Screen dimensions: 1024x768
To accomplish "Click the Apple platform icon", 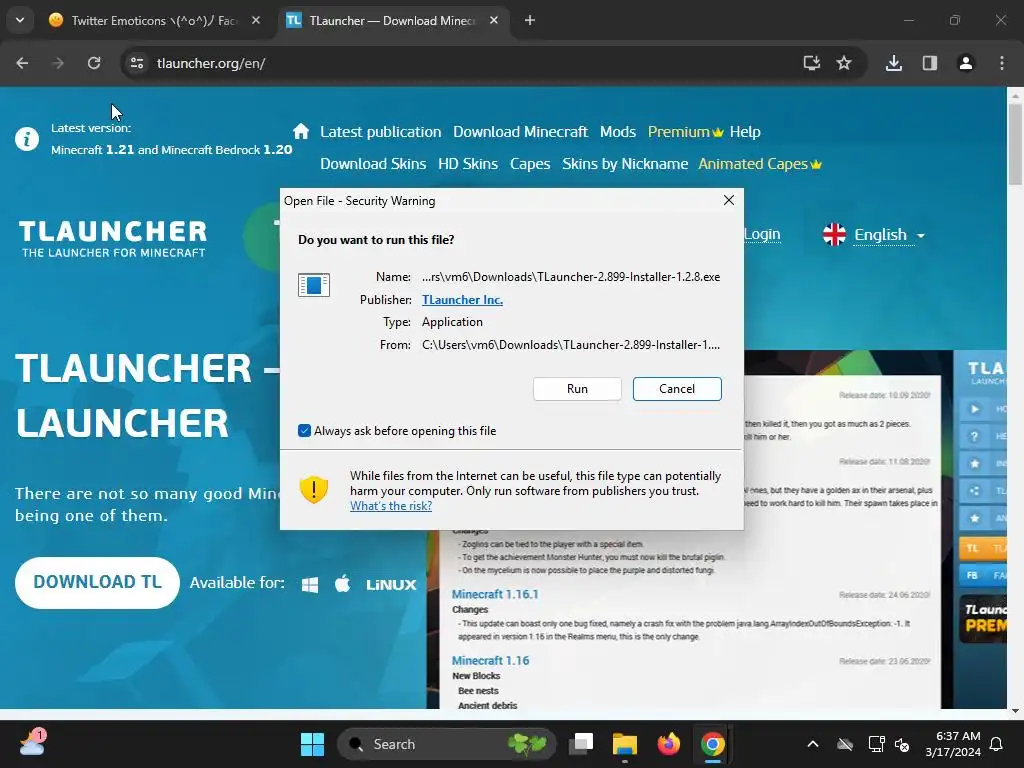I will [x=342, y=583].
